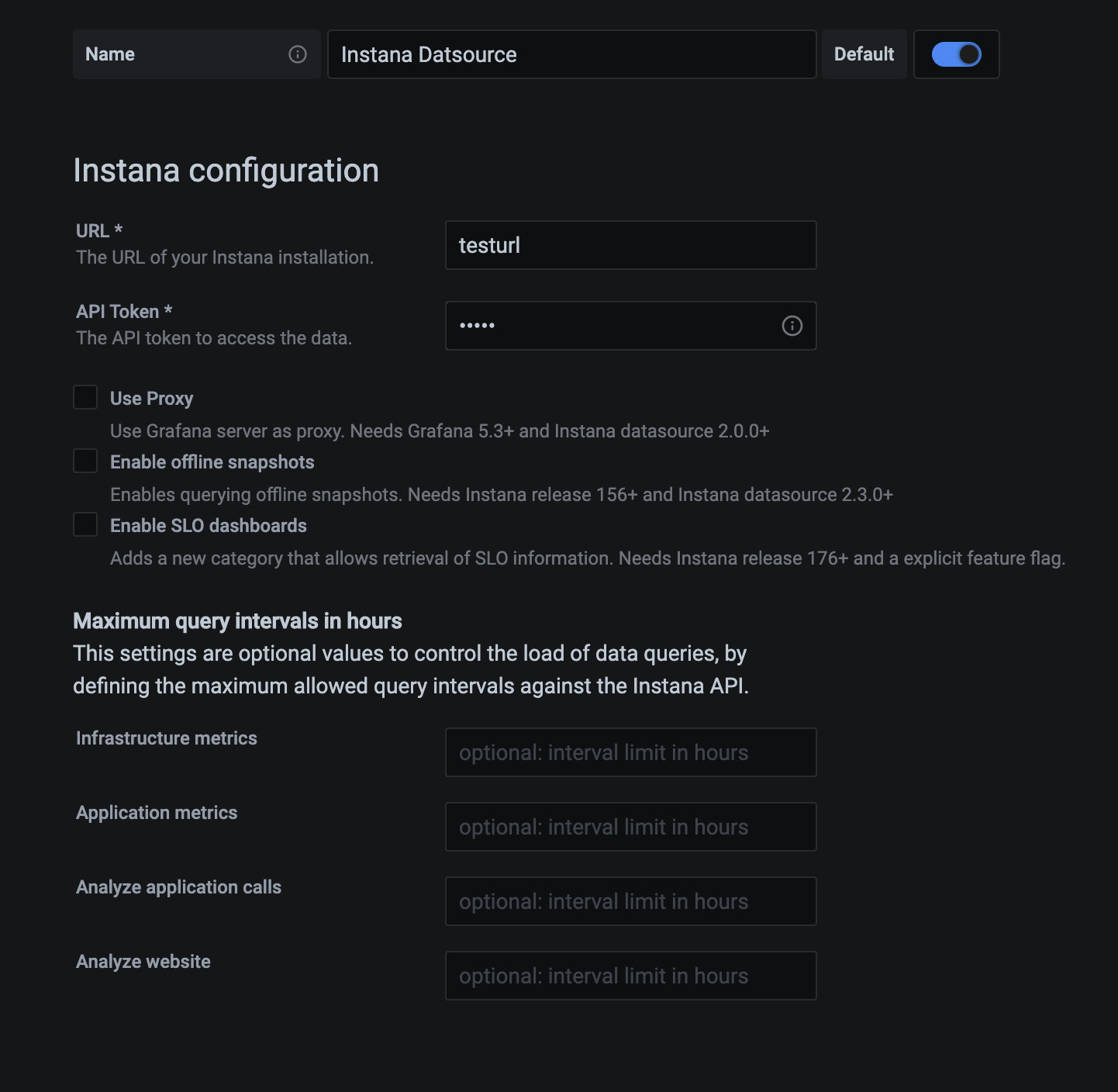Viewport: 1118px width, 1092px height.
Task: Click the Analyze website label
Action: click(143, 962)
